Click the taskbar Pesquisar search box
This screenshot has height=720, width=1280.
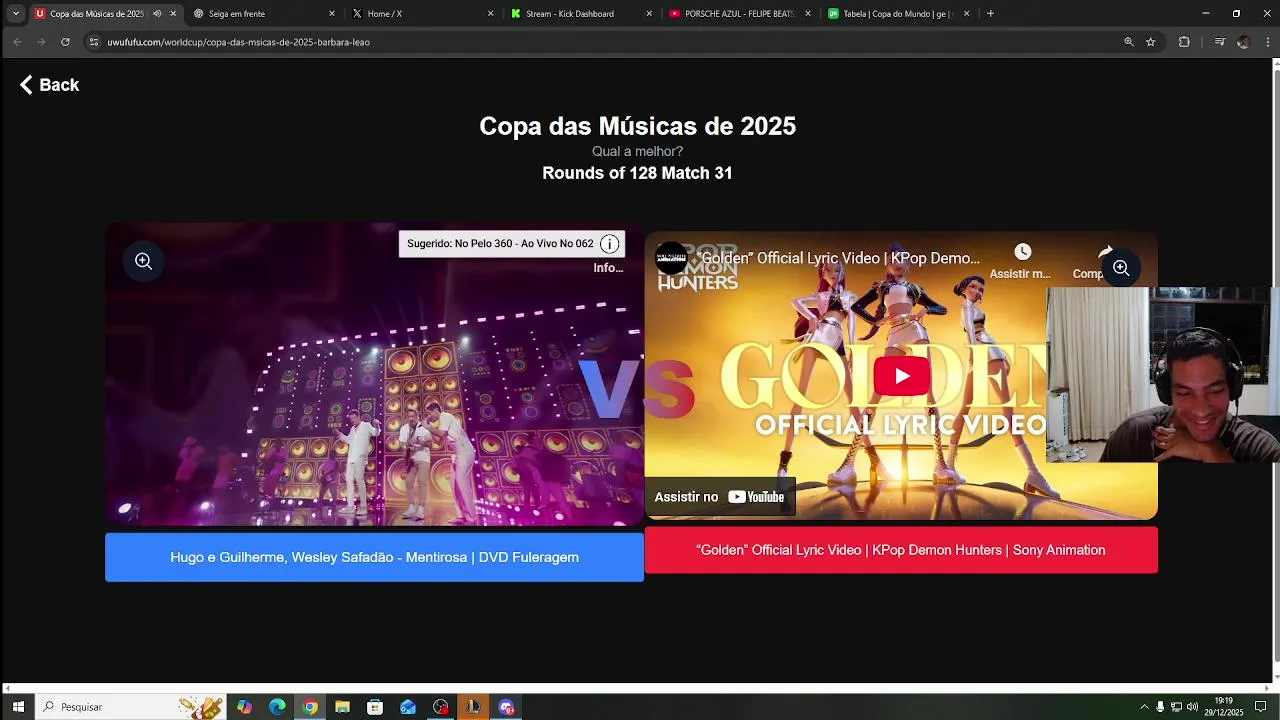(x=130, y=707)
